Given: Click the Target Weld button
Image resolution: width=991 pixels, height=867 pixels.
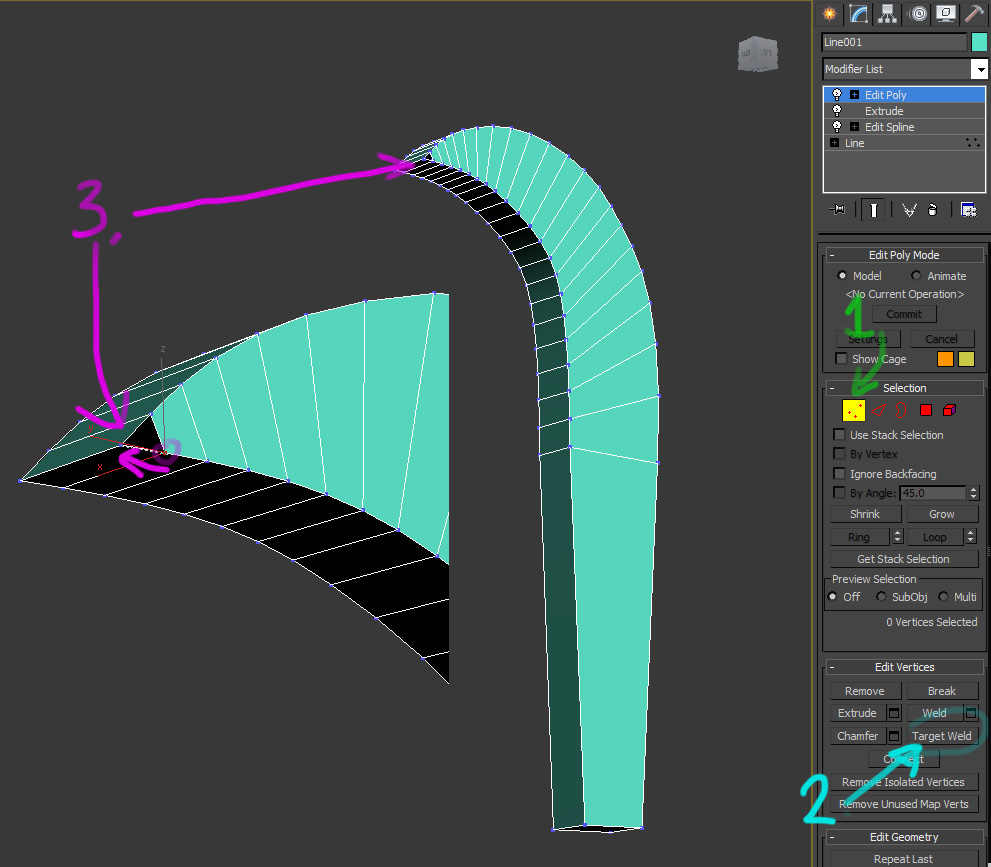Looking at the screenshot, I should pos(941,736).
